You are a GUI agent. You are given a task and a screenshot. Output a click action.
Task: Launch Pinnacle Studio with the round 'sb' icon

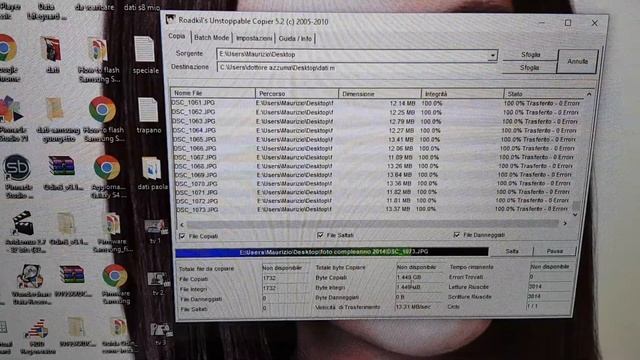coord(16,167)
